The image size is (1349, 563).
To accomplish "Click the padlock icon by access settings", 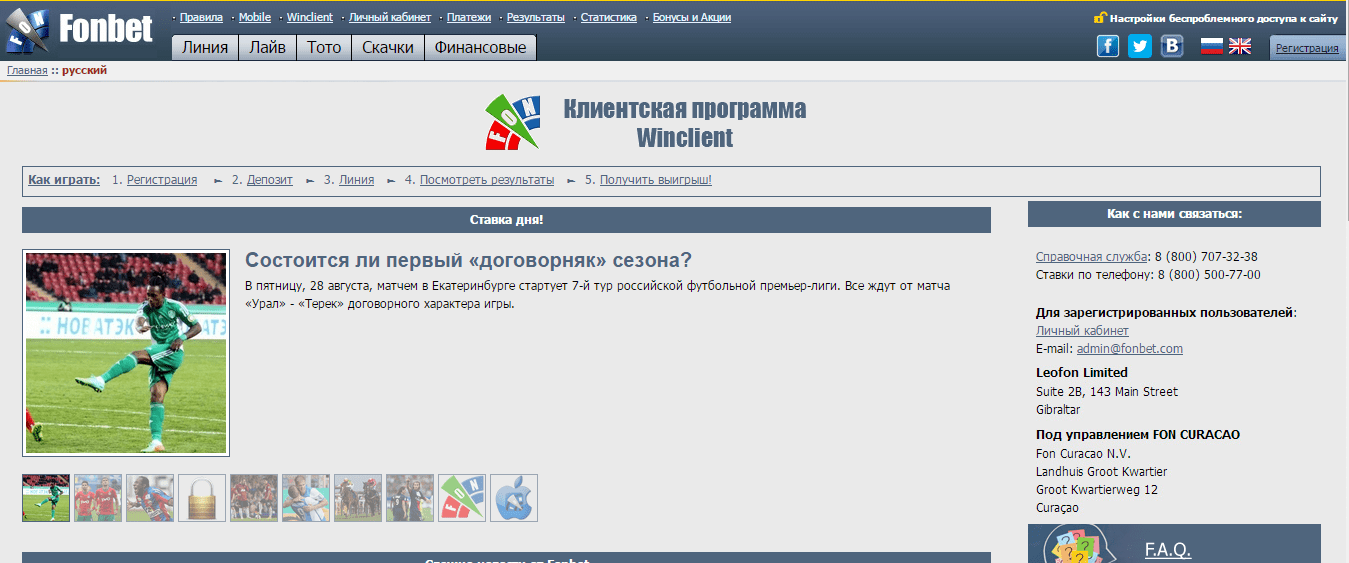I will coord(1100,17).
